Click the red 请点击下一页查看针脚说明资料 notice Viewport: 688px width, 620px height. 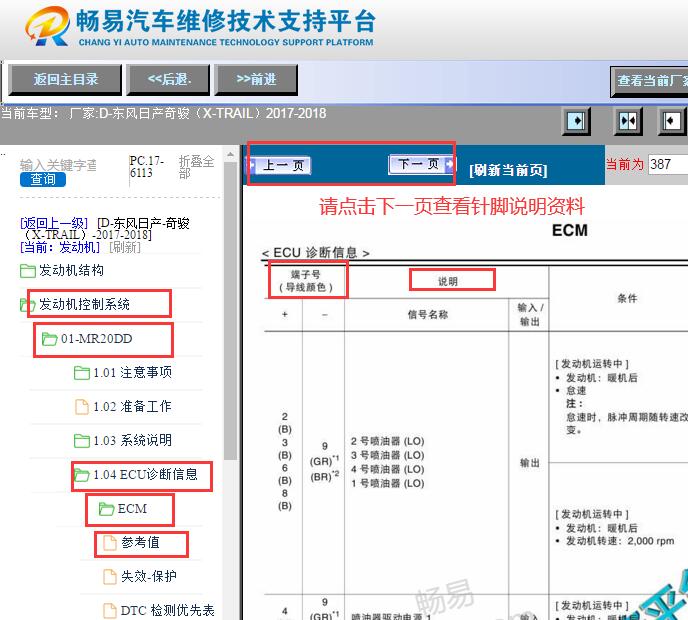(x=452, y=206)
